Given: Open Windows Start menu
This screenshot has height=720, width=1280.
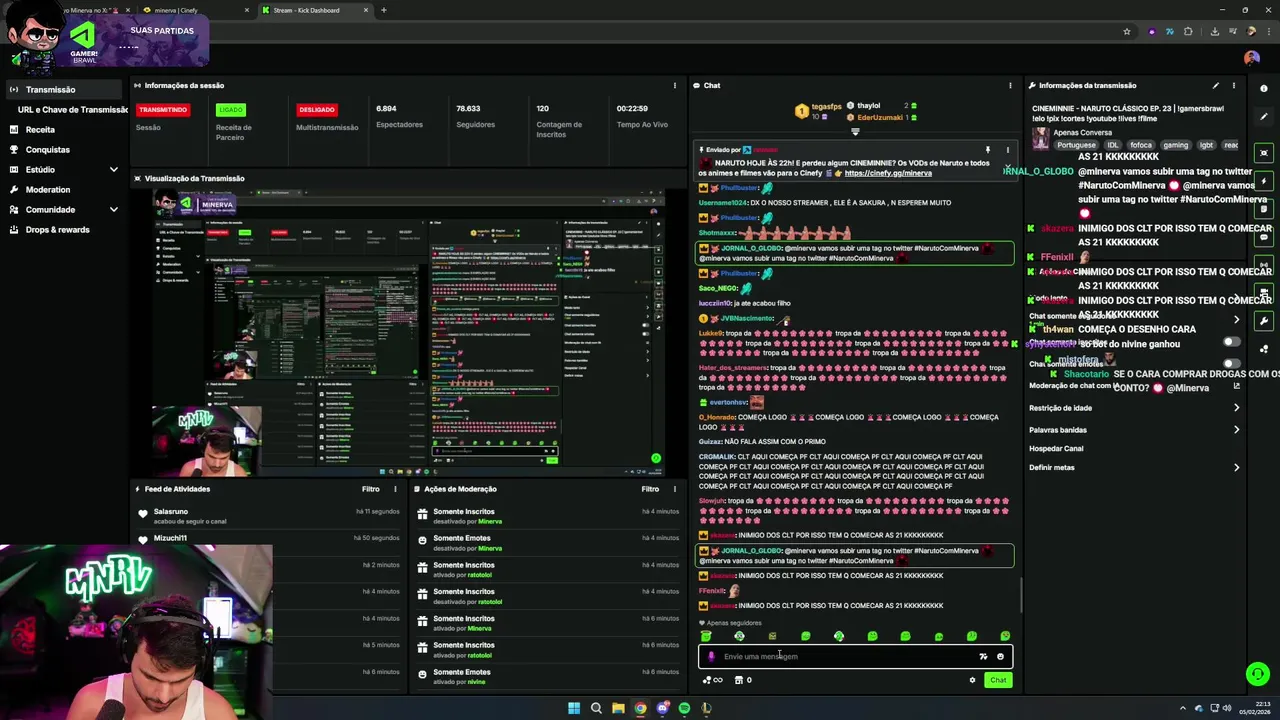Looking at the screenshot, I should [x=574, y=708].
